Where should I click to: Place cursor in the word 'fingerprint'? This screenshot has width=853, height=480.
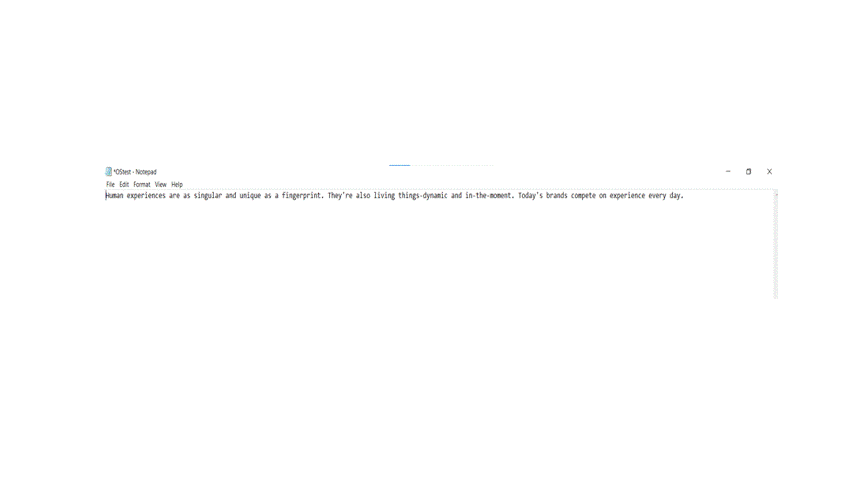tap(302, 195)
